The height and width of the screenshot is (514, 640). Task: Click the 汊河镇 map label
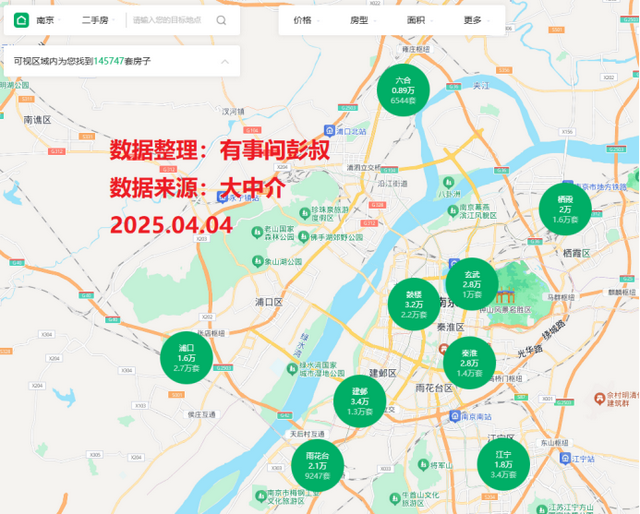pyautogui.click(x=233, y=111)
